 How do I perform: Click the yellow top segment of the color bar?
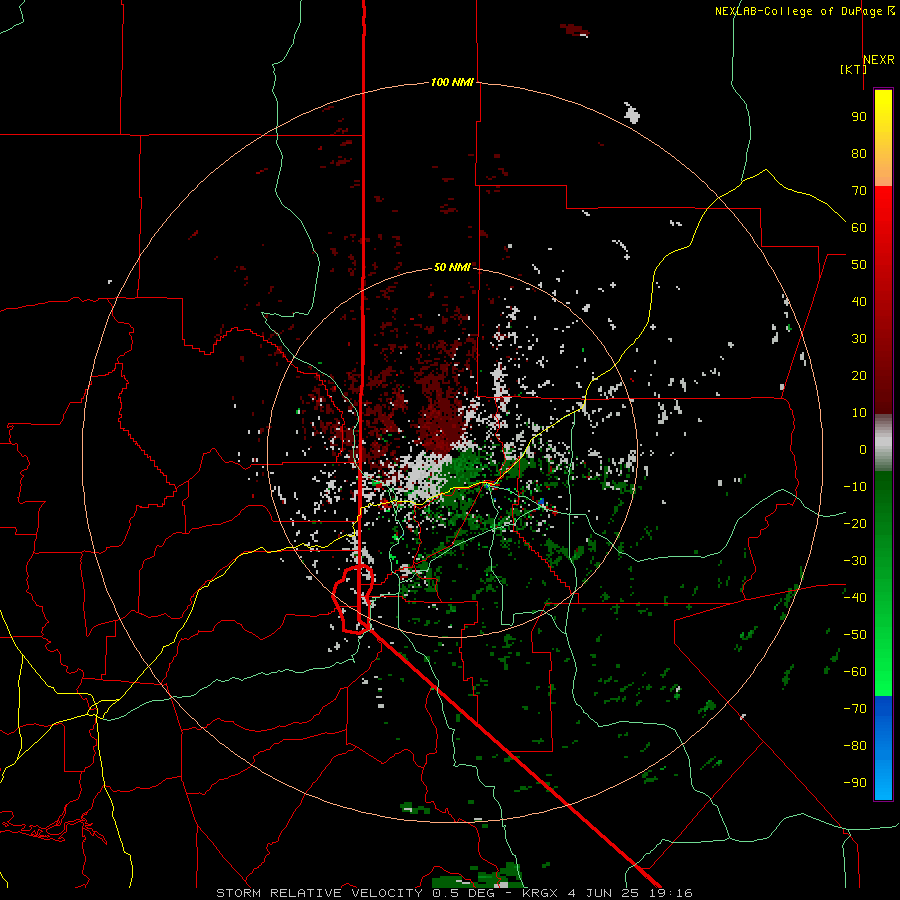pos(883,138)
